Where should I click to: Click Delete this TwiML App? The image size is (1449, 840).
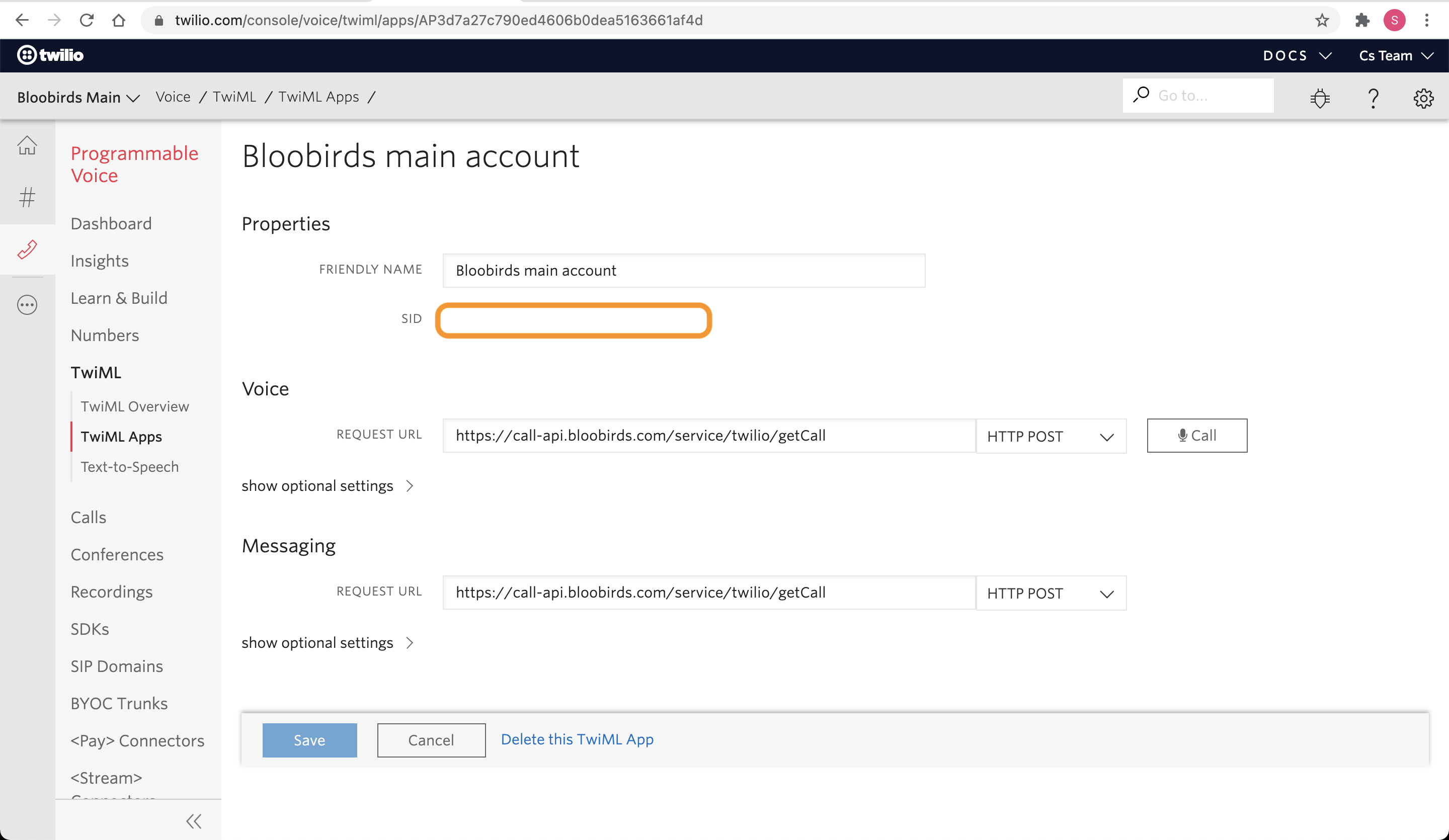coord(577,739)
